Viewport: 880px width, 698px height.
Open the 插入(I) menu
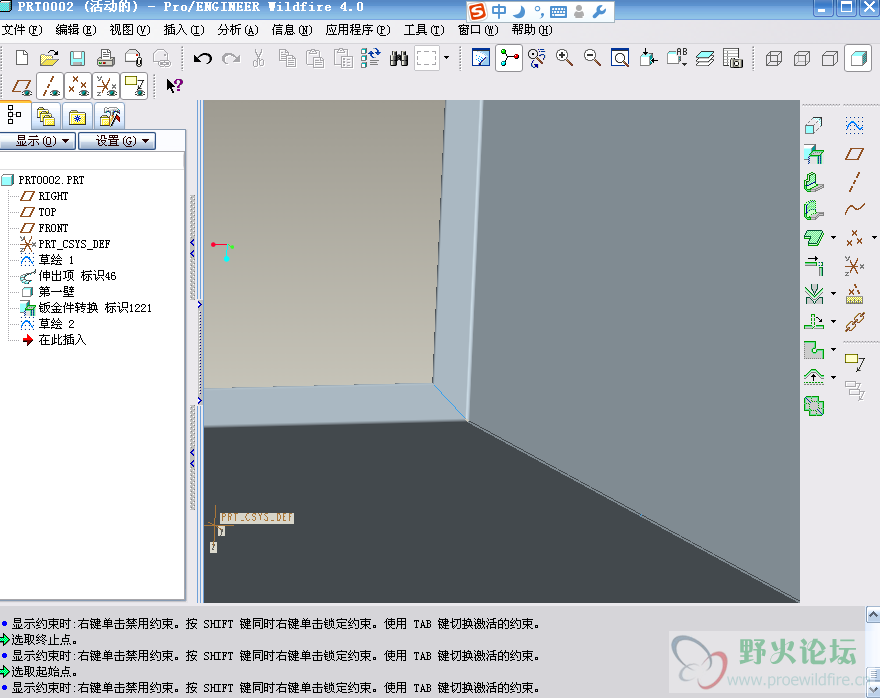184,30
